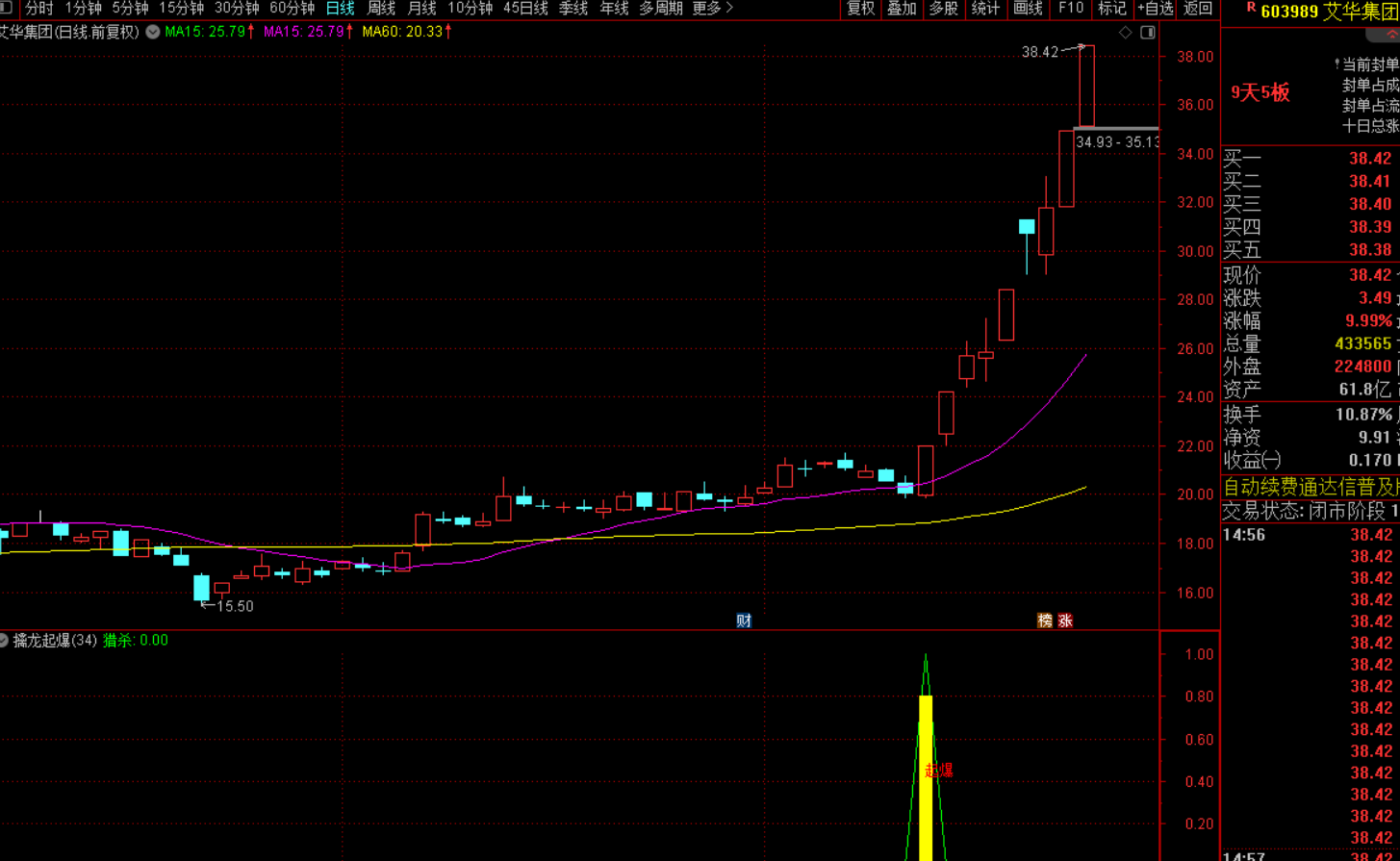This screenshot has height=861, width=1400.
Task: Open the 画线 drawing tool
Action: [x=1028, y=9]
